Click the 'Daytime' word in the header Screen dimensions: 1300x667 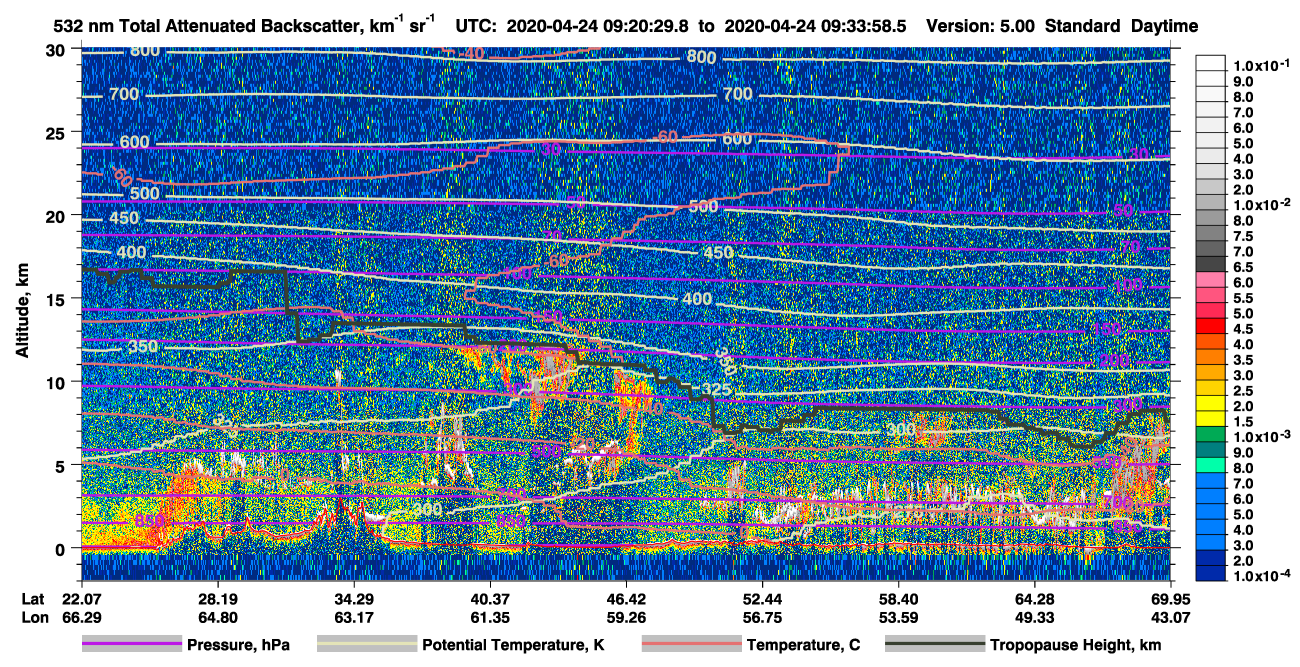(x=1165, y=27)
